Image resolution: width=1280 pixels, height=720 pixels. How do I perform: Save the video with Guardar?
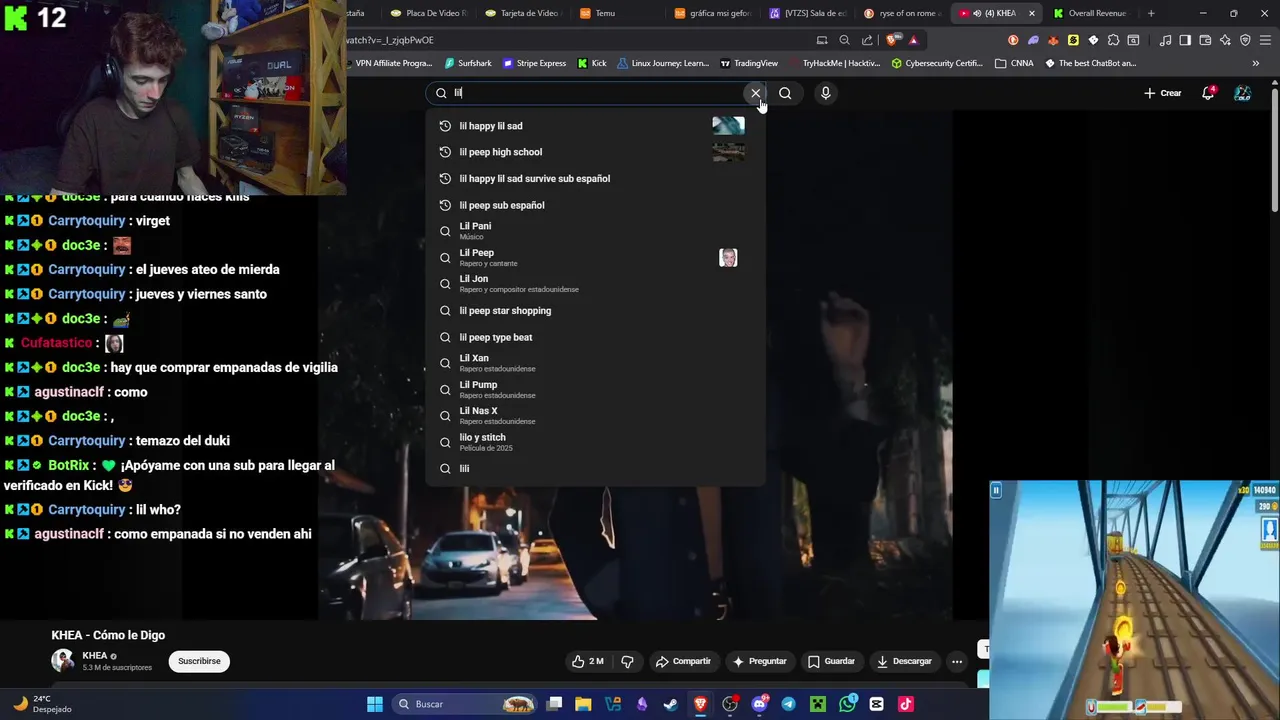(831, 661)
